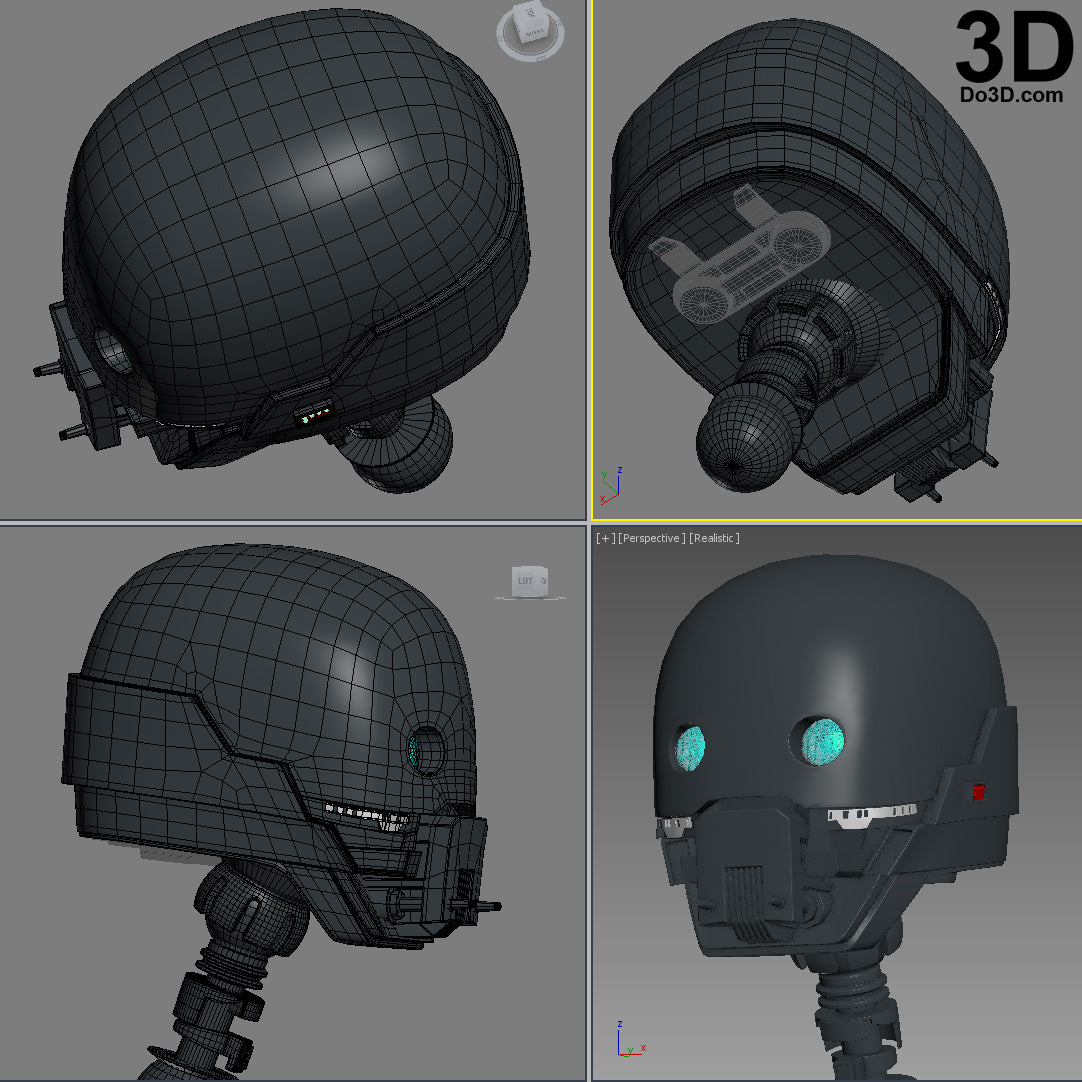Select the green LED strip on the helmet rim
This screenshot has height=1082, width=1082.
click(x=314, y=415)
